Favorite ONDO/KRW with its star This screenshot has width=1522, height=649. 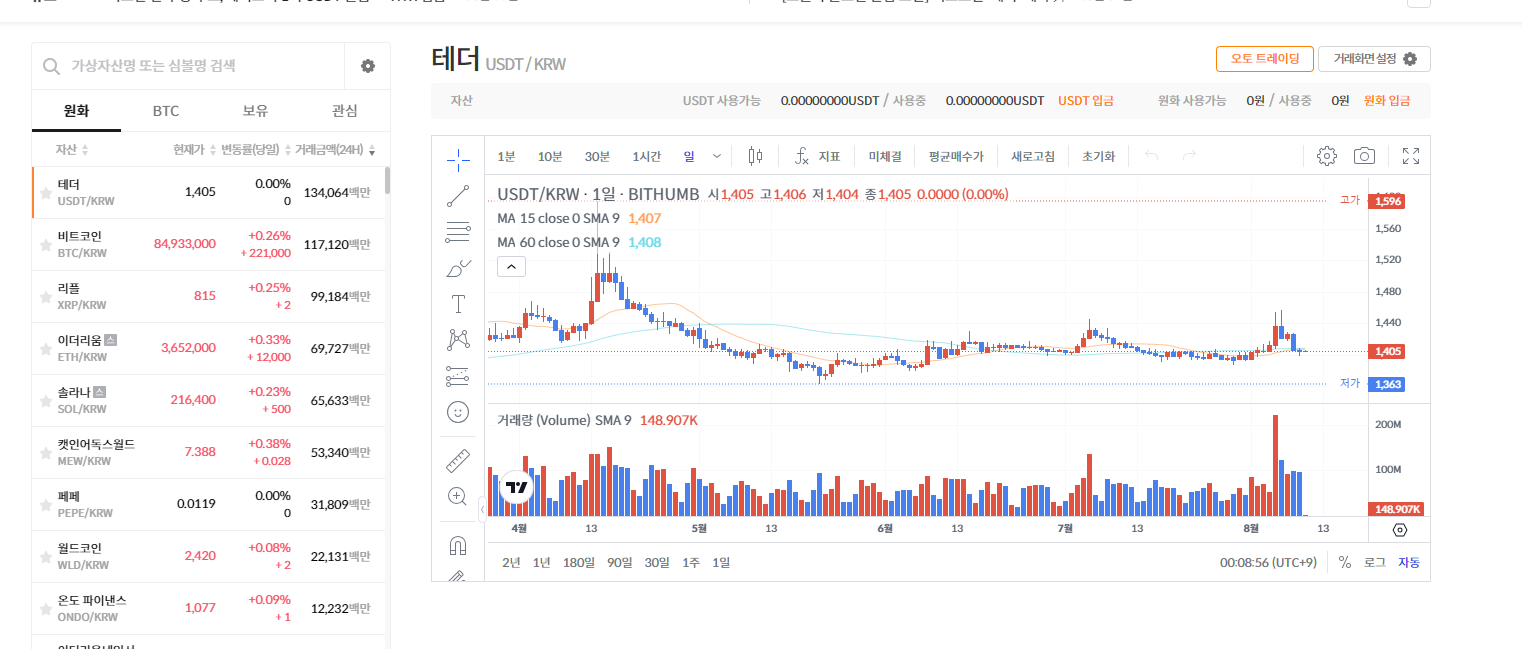pyautogui.click(x=45, y=609)
